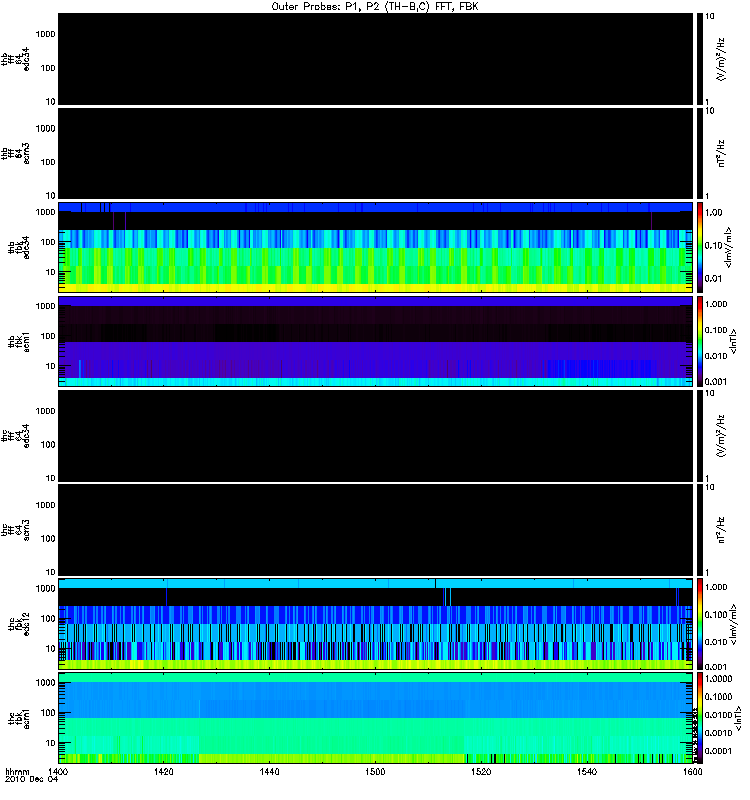This screenshot has height=800, width=750.
Task: Click the '(V/m)²/Hz' unit label of thb fff edc34
Action: tap(720, 59)
